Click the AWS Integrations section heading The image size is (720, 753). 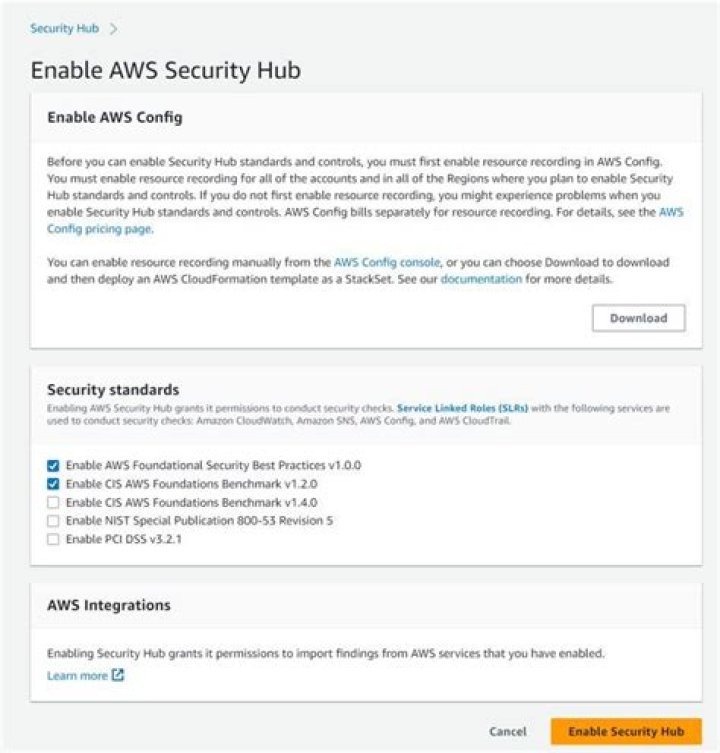pyautogui.click(x=109, y=605)
